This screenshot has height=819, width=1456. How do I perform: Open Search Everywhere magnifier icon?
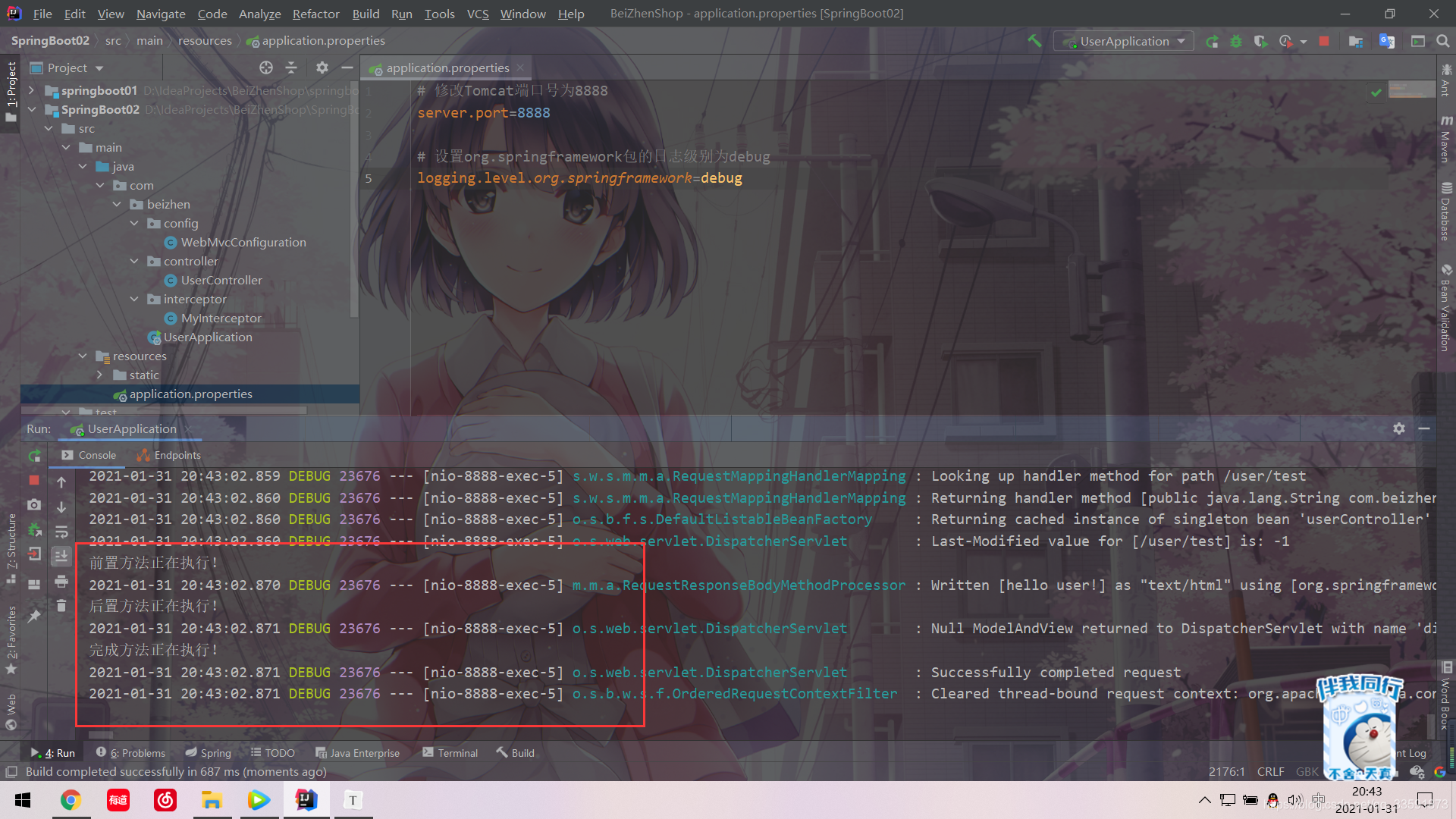coord(1443,41)
